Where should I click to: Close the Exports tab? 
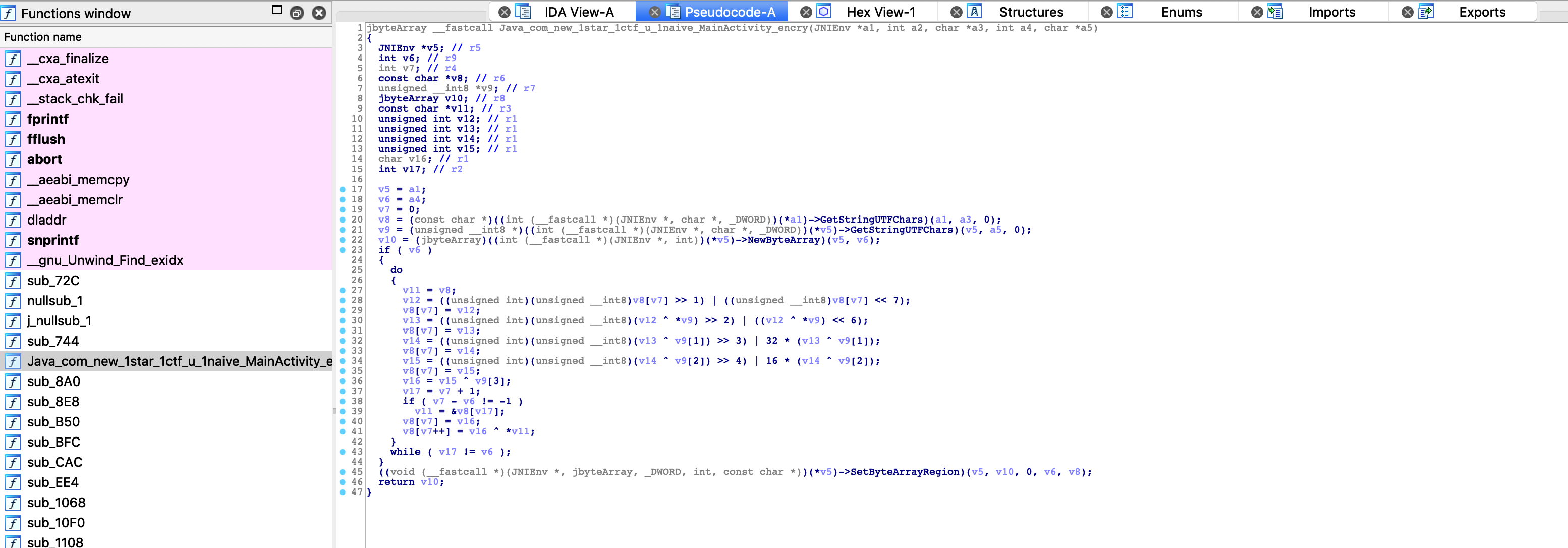coord(1407,12)
